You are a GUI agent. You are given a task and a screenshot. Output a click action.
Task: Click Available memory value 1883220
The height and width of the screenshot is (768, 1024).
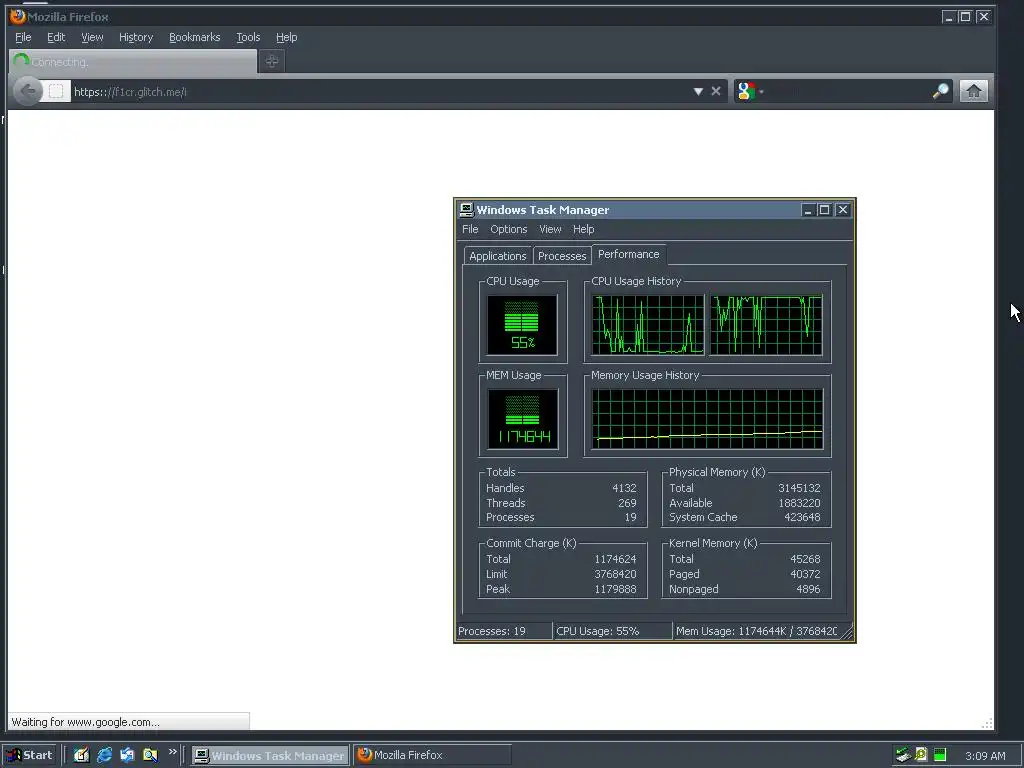pyautogui.click(x=799, y=503)
